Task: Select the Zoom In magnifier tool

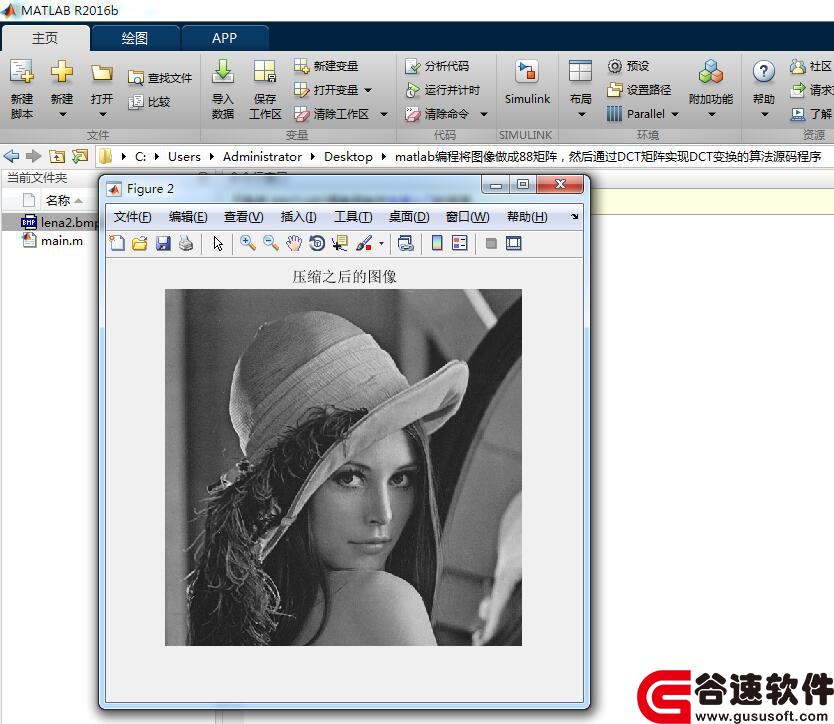Action: 248,244
